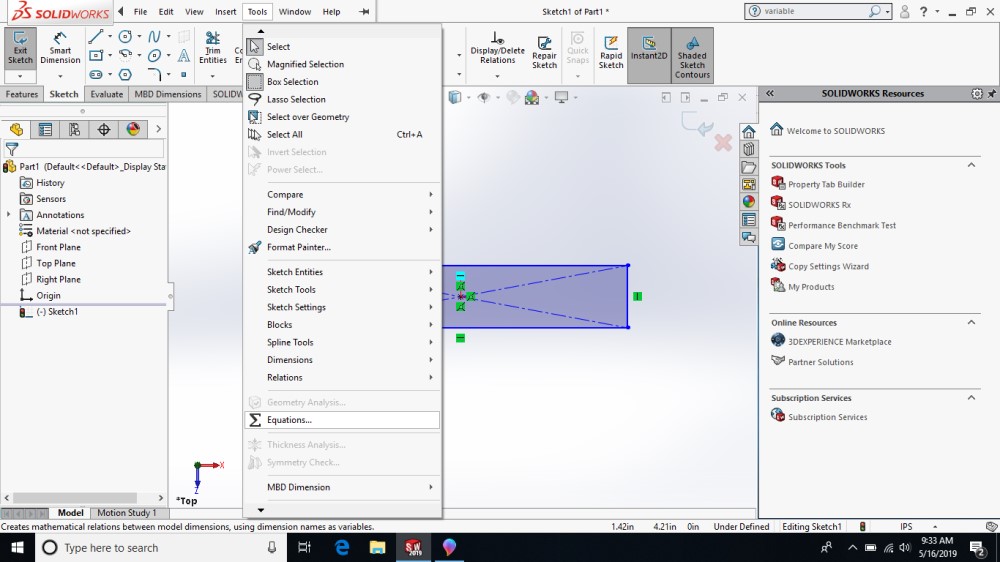Pick the Spline sketch tool
This screenshot has width=1000, height=562.
154,36
